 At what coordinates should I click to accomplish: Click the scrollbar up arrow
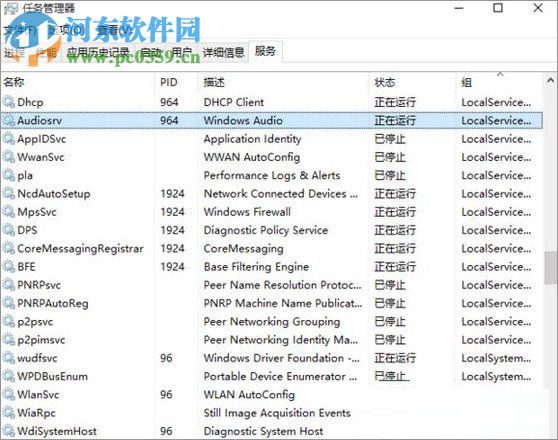[x=550, y=80]
